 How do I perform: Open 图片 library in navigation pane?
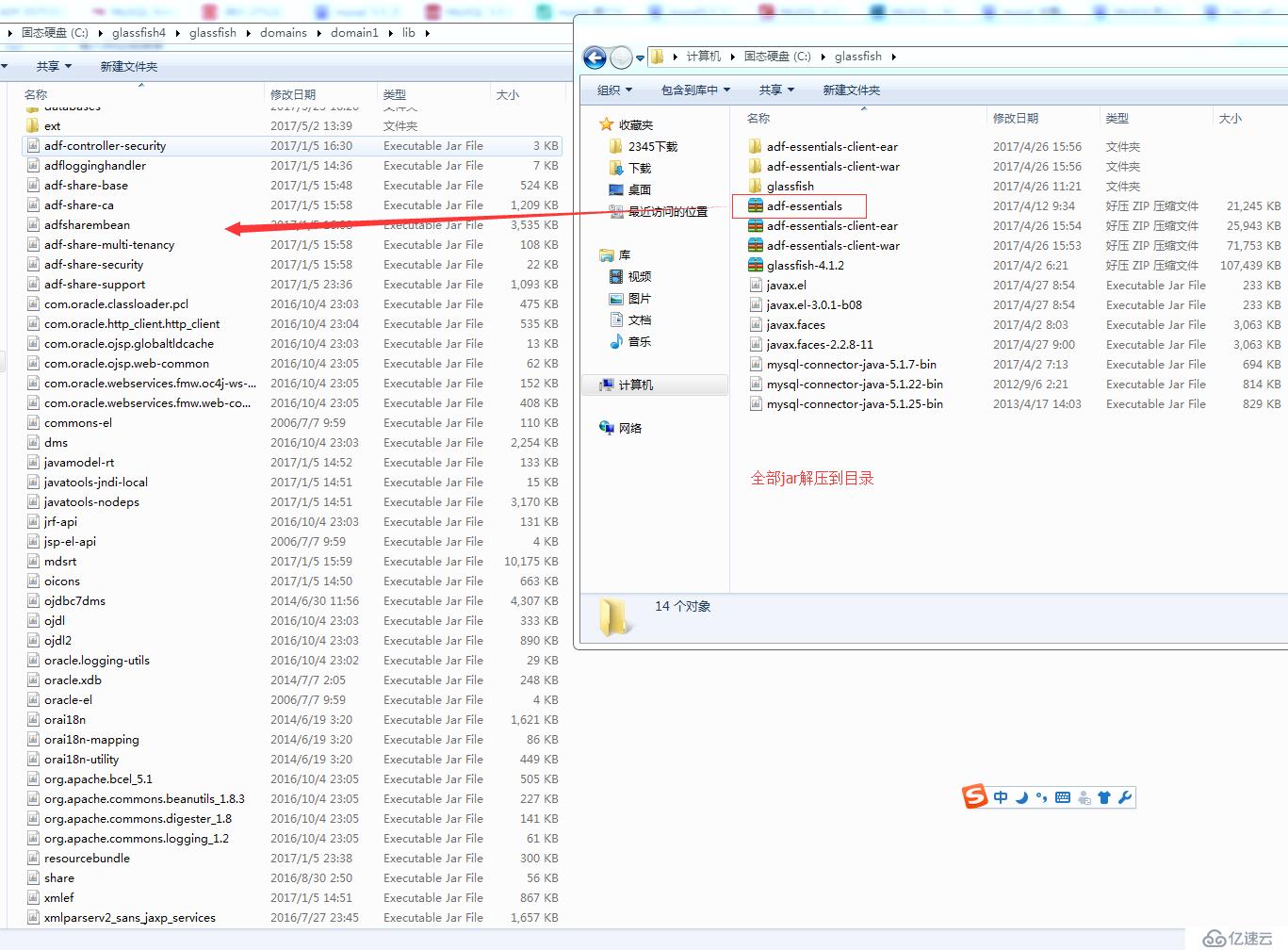(x=630, y=298)
